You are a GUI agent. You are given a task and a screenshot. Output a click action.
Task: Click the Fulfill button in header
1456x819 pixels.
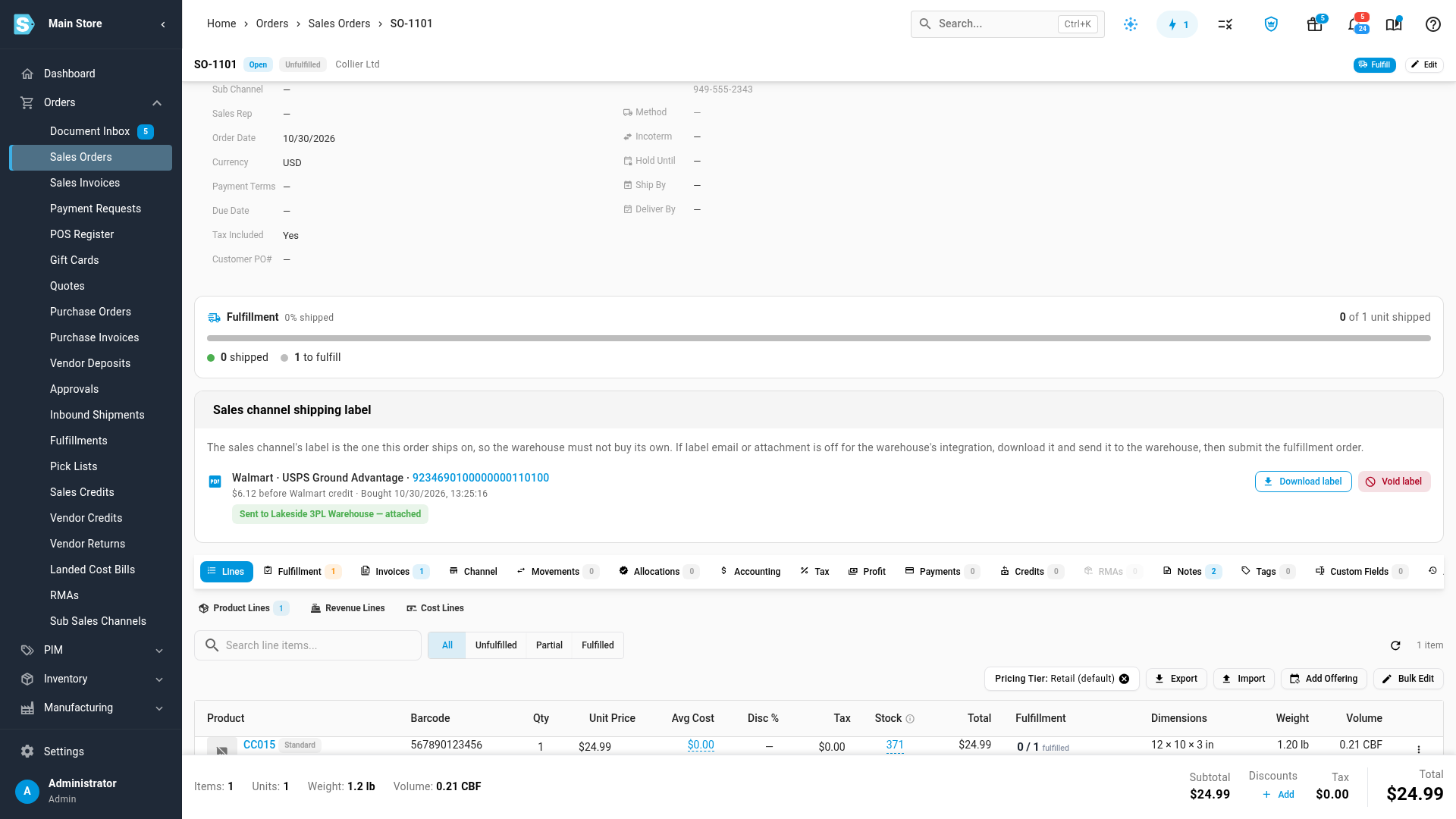coord(1374,64)
